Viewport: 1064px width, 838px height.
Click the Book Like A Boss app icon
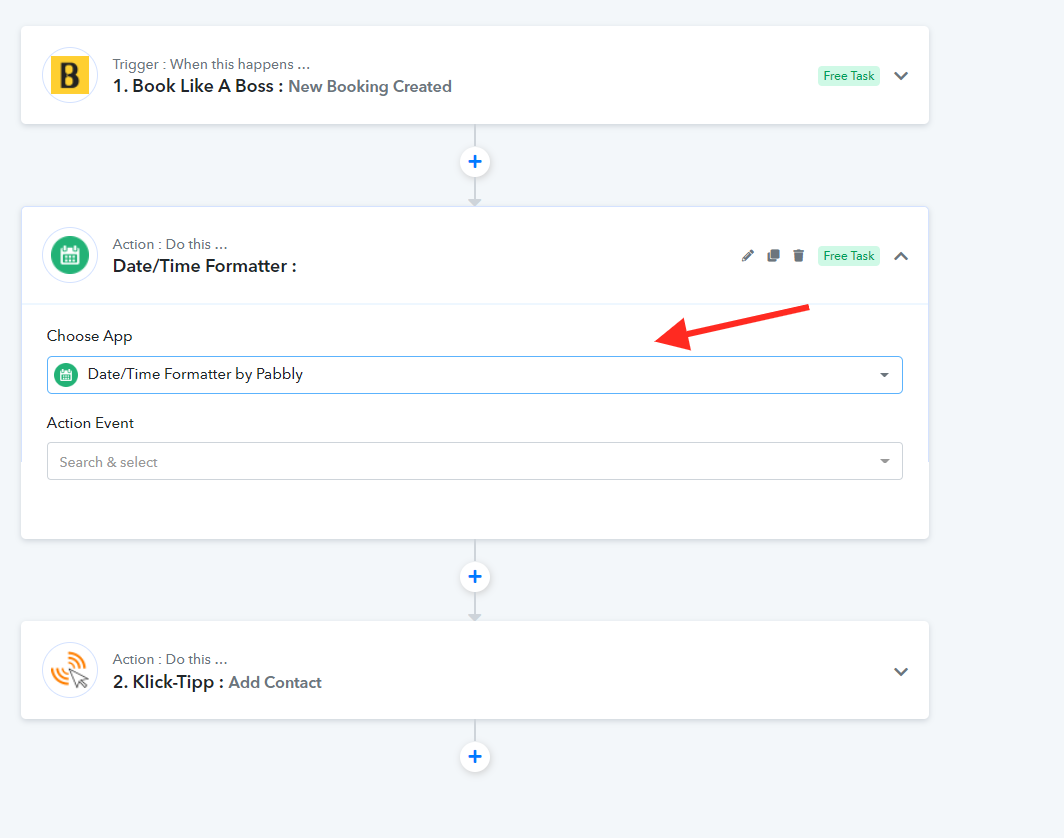click(70, 75)
